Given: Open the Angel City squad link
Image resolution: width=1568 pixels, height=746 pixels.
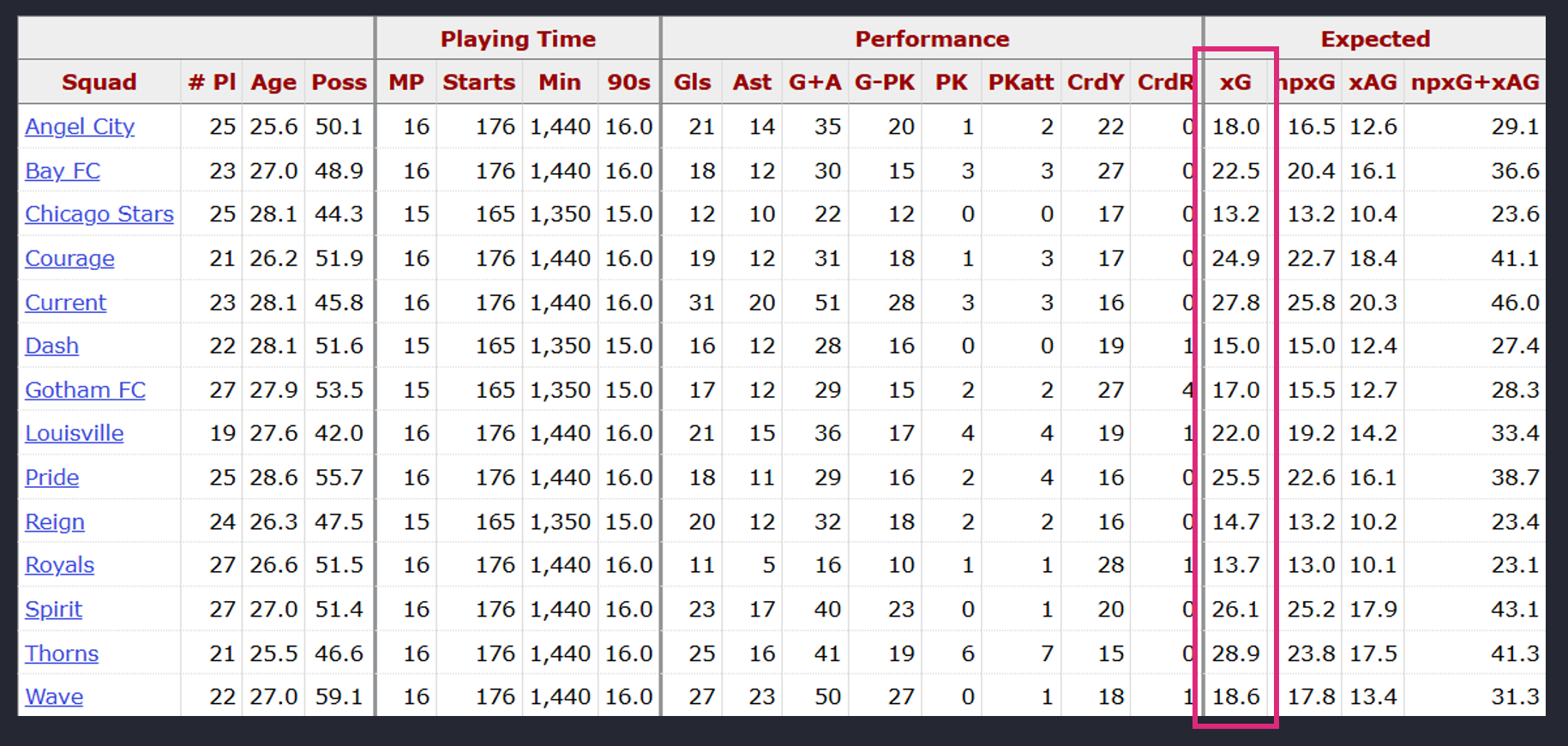Looking at the screenshot, I should [x=80, y=127].
